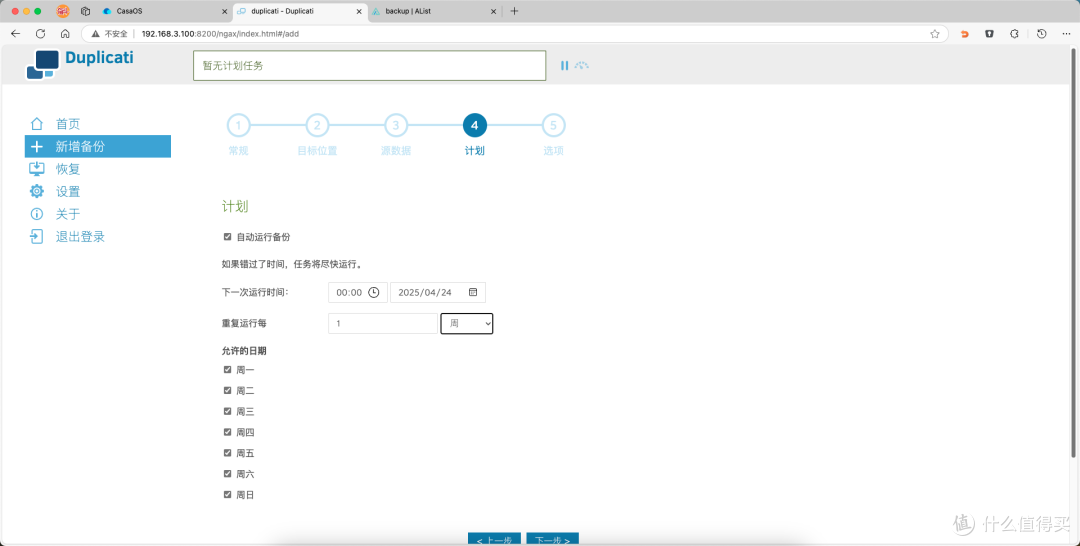Select 新增备份 in the sidebar
Screen dimensions: 1080x546
pyautogui.click(x=97, y=147)
